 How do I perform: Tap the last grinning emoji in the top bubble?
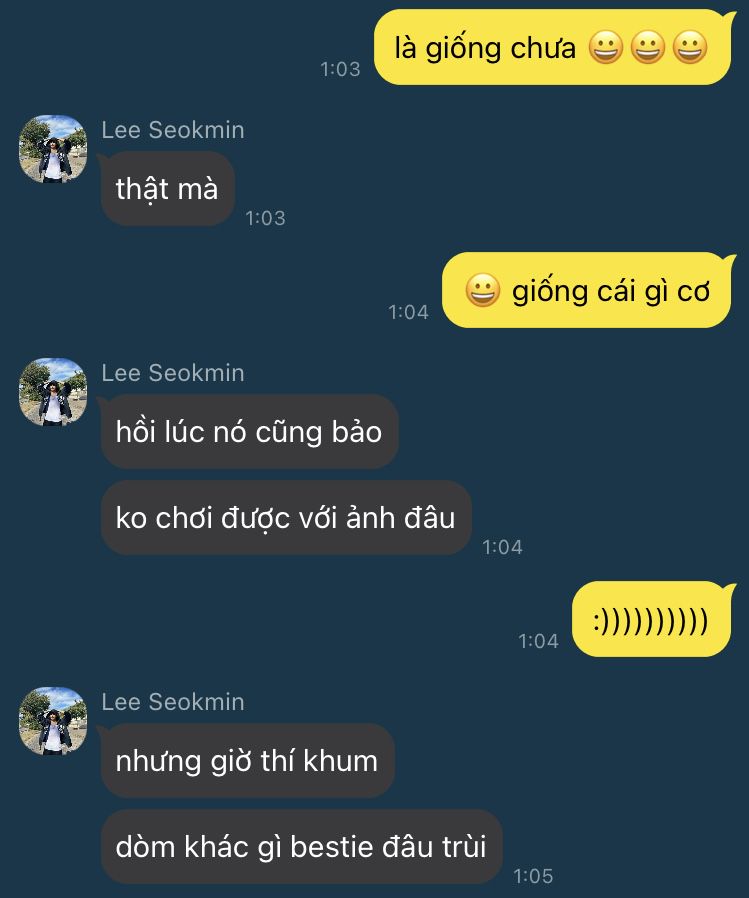(x=690, y=48)
